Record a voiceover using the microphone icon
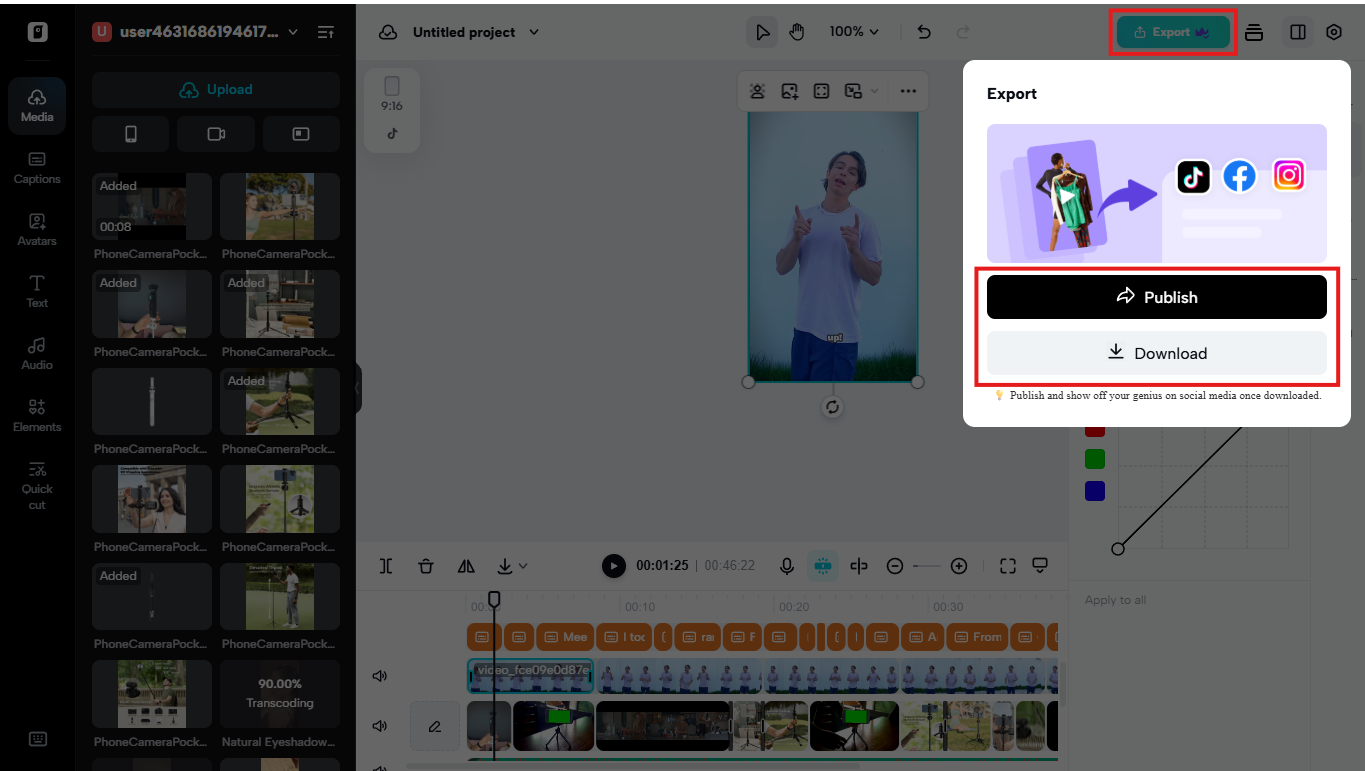Viewport: 1365px width, 771px height. 787,565
